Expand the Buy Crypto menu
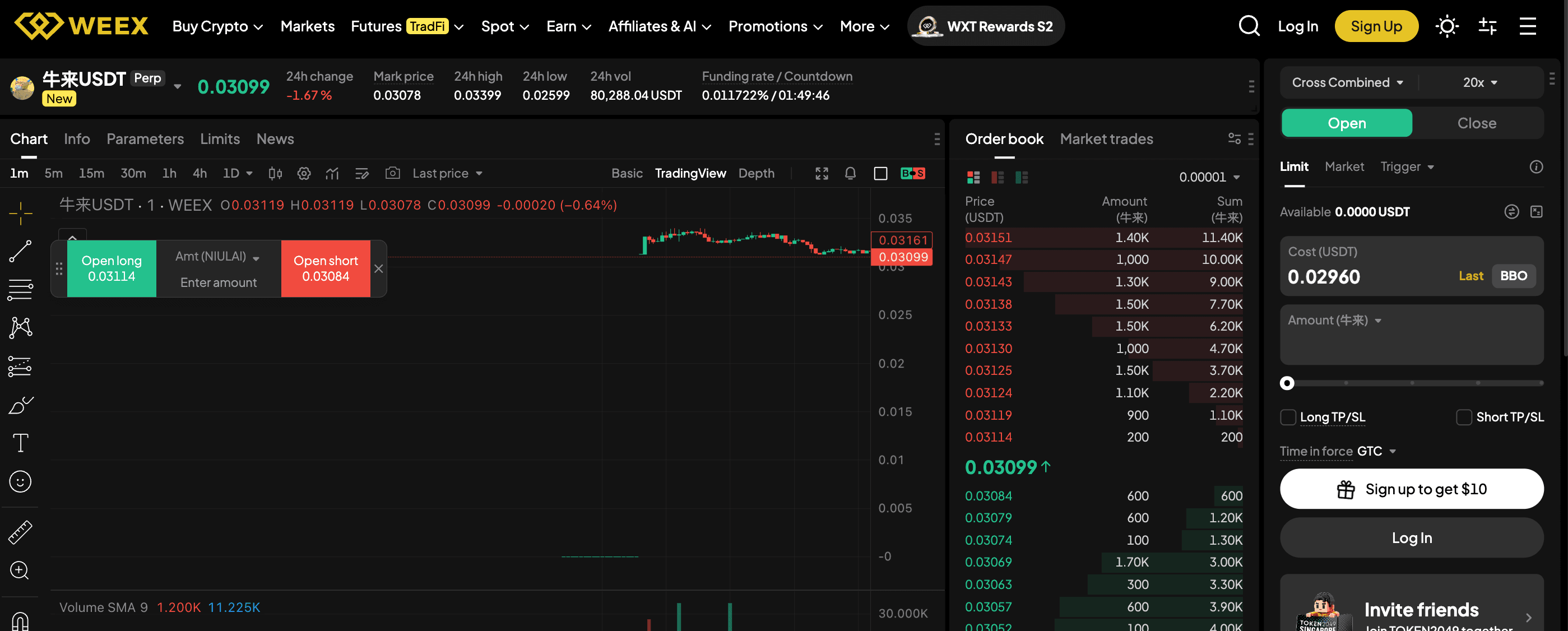The image size is (1568, 631). click(x=217, y=26)
